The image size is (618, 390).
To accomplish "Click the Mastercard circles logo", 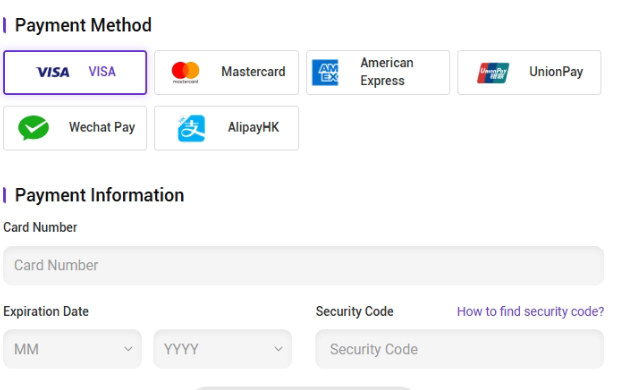I will coord(185,72).
